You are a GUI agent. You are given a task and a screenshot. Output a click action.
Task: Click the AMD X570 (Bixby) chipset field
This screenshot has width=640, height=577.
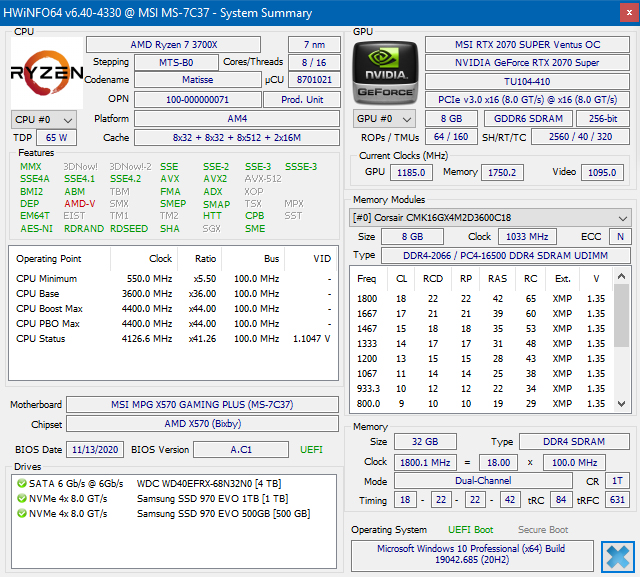tap(202, 424)
